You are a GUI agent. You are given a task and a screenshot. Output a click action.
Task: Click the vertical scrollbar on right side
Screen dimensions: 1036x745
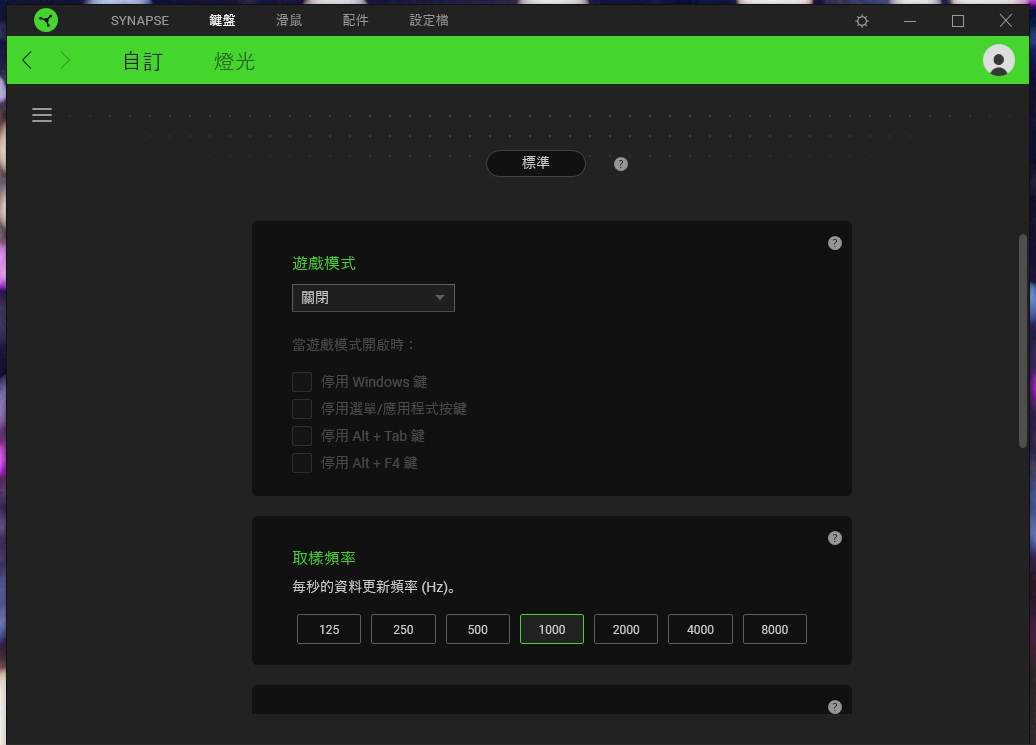tap(1023, 341)
